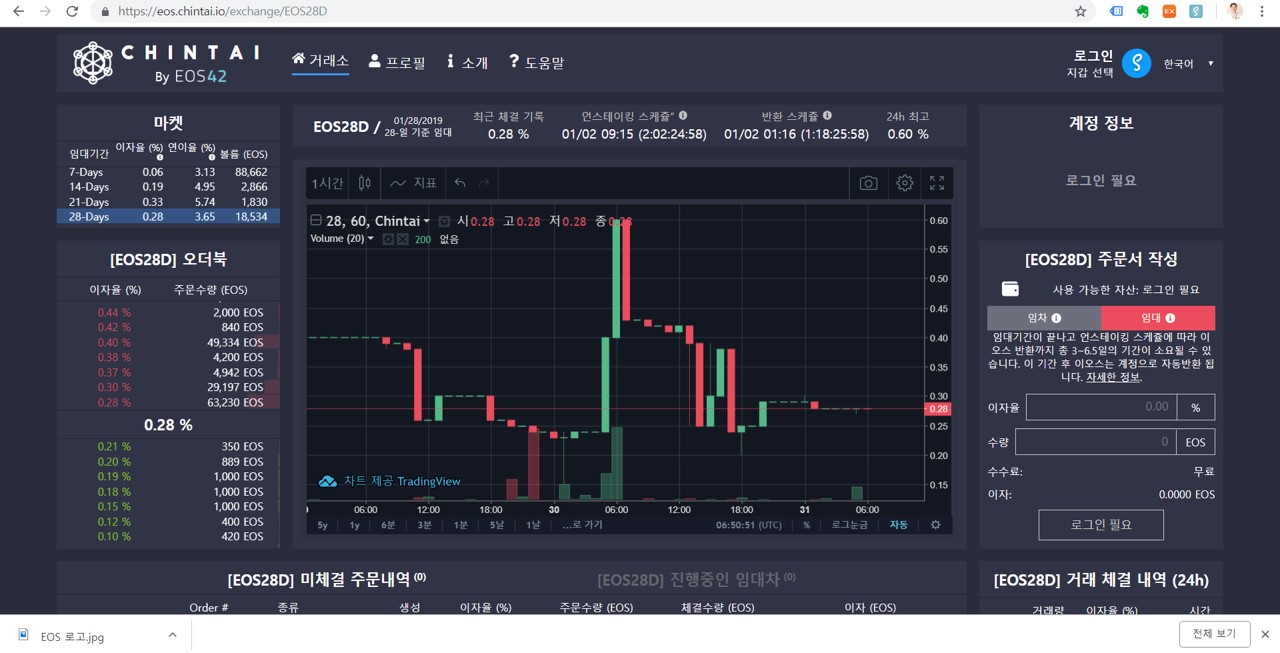Image resolution: width=1280 pixels, height=653 pixels.
Task: Toggle 자동 auto scale
Action: [899, 525]
